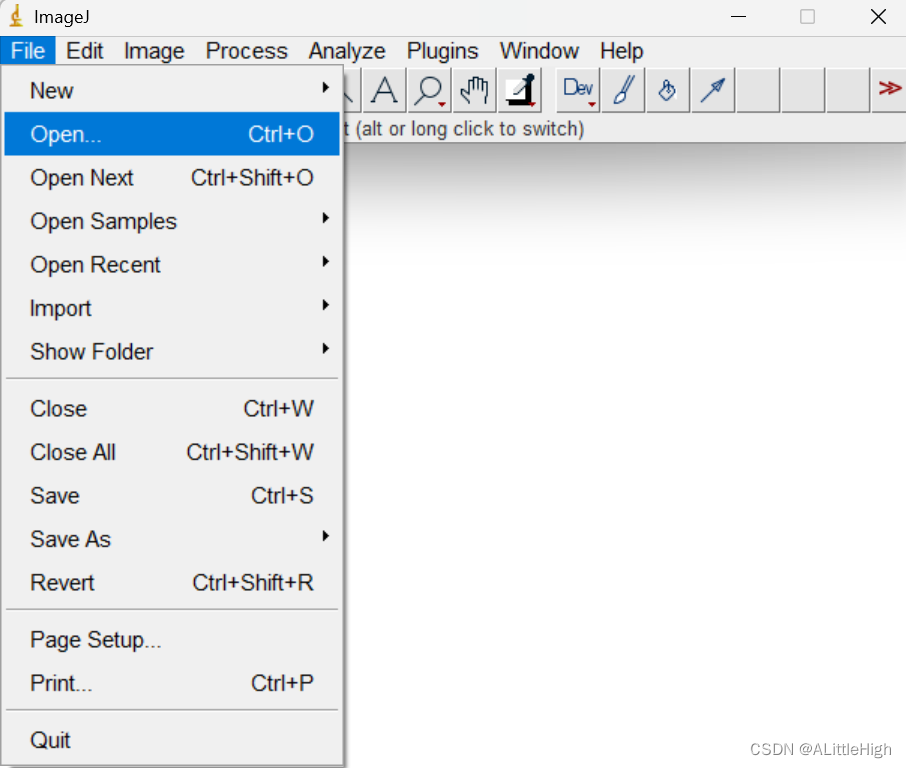Click the More Tools double-arrow button
Image resolution: width=906 pixels, height=768 pixels.
tap(889, 89)
